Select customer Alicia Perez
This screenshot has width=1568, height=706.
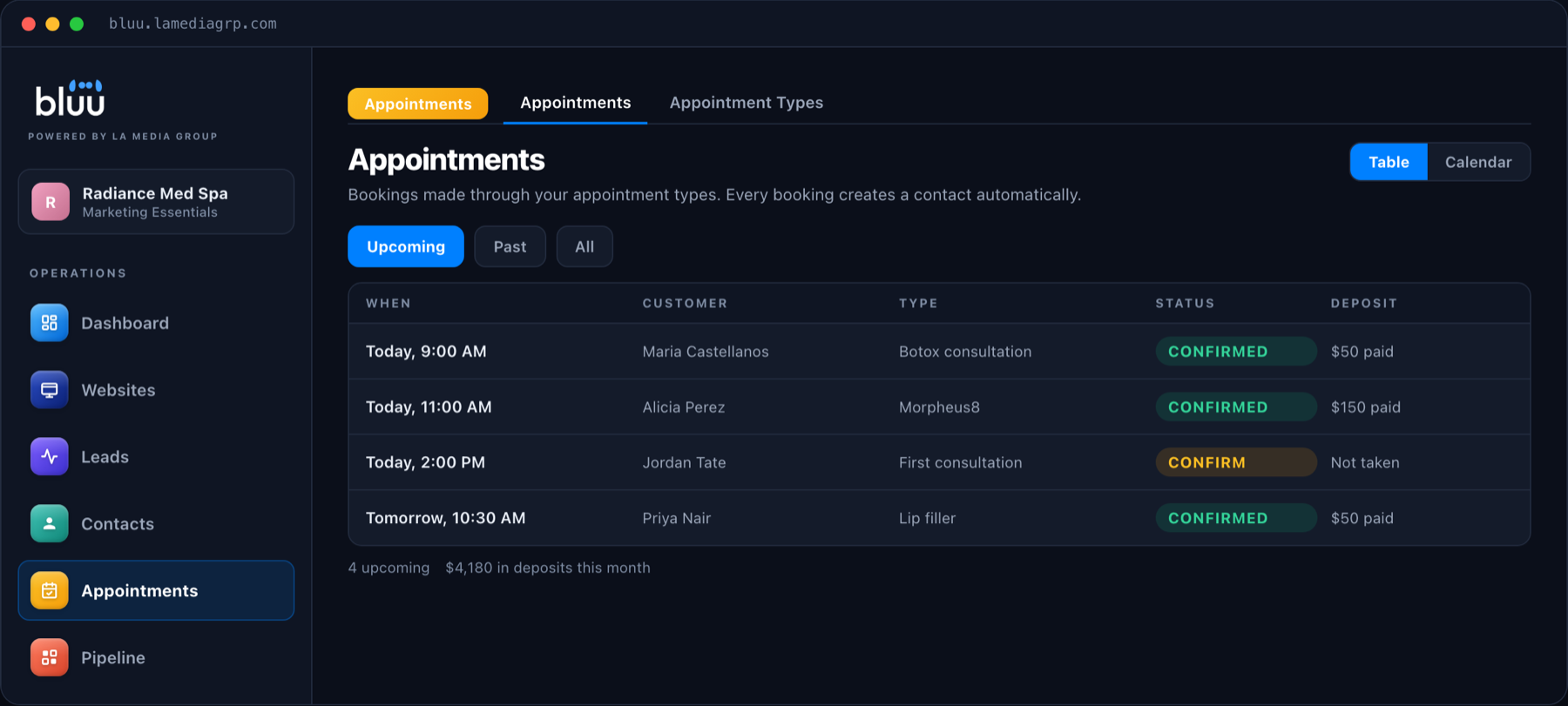(x=684, y=407)
